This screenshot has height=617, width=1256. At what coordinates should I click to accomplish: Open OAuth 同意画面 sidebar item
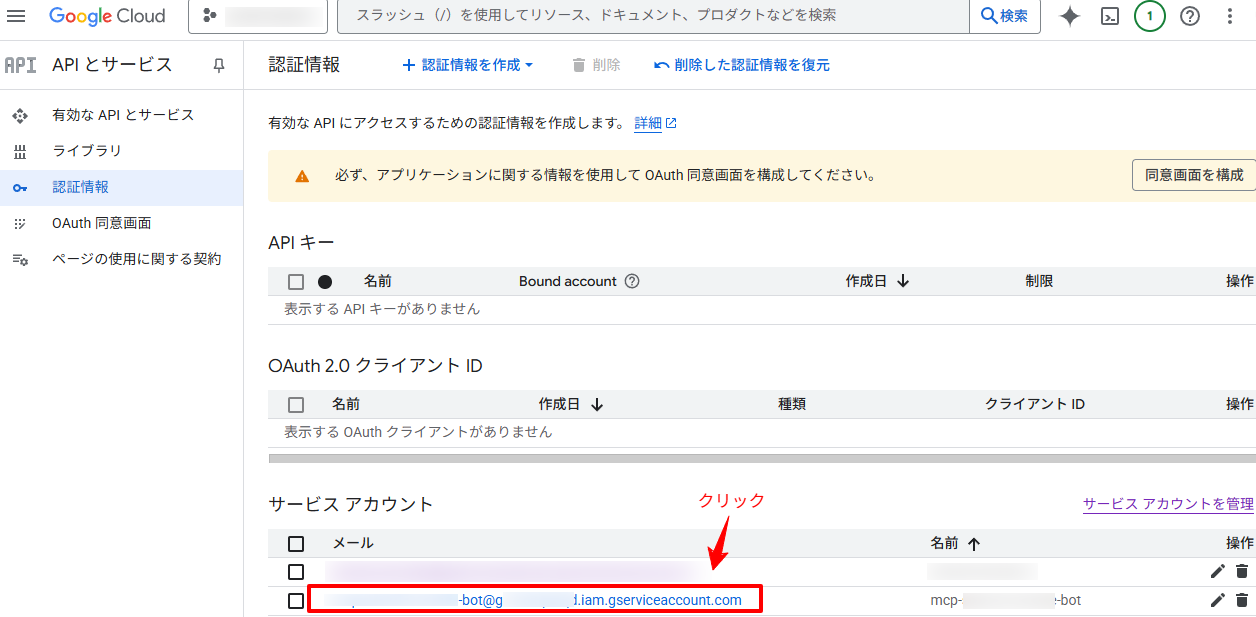click(x=102, y=223)
